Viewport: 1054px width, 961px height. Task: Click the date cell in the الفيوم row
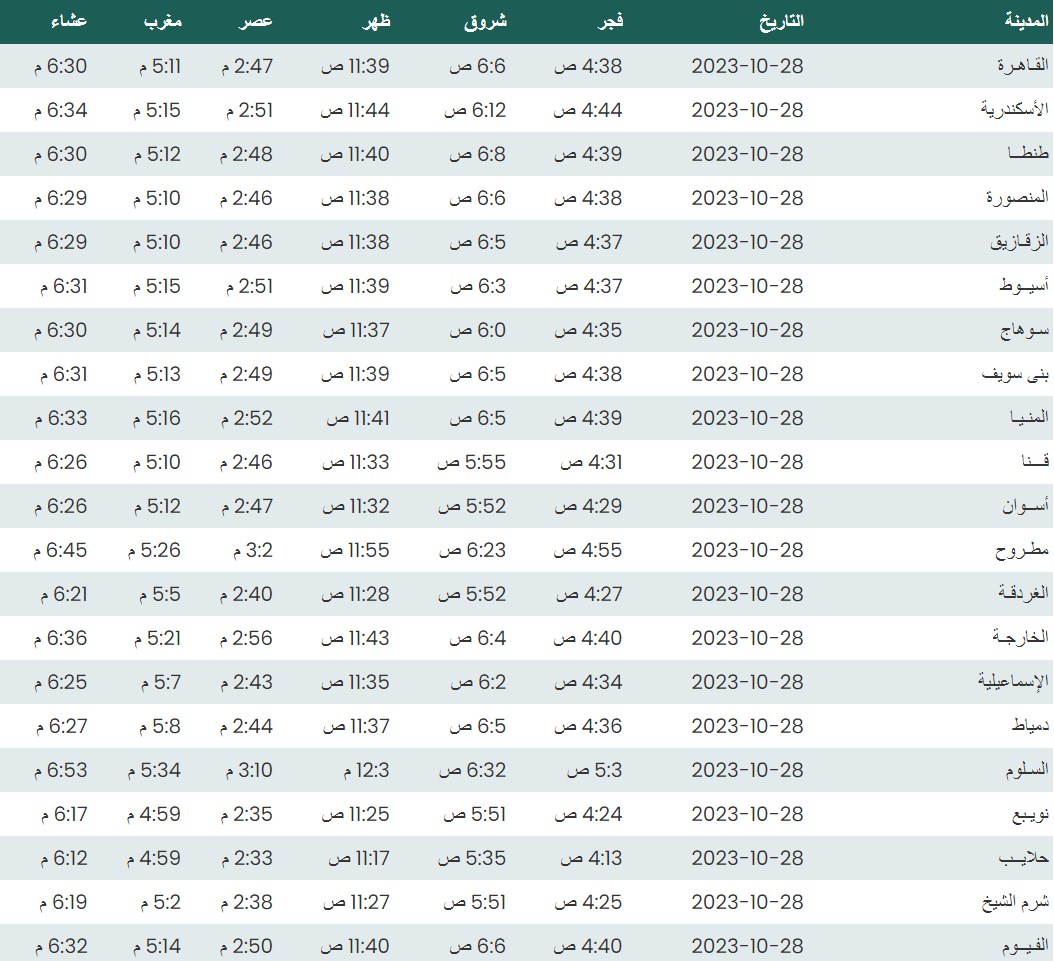747,946
